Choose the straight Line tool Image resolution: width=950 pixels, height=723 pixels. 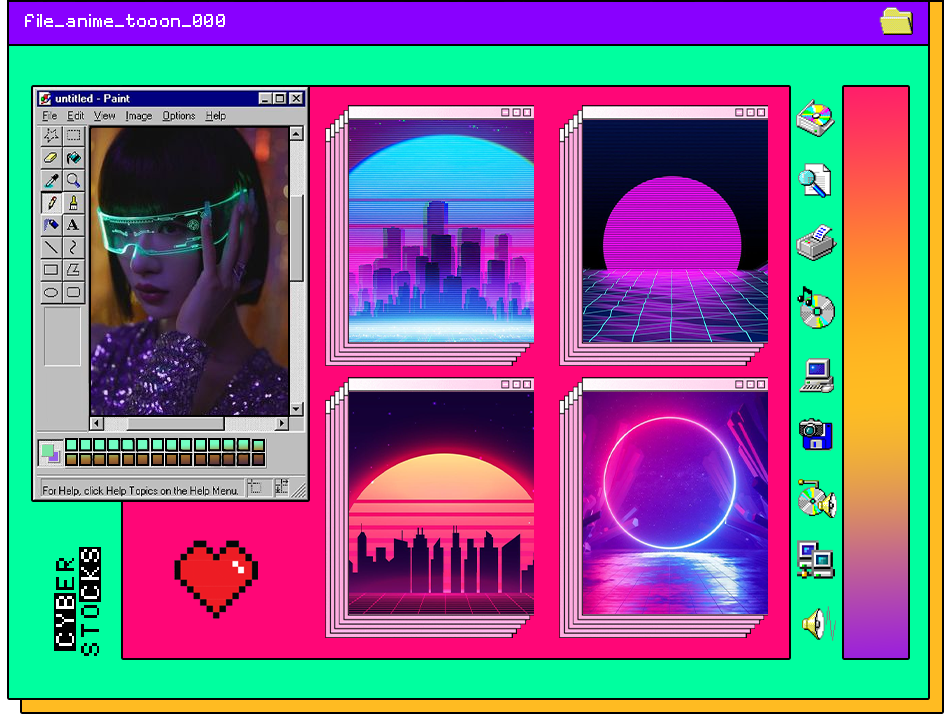click(51, 247)
